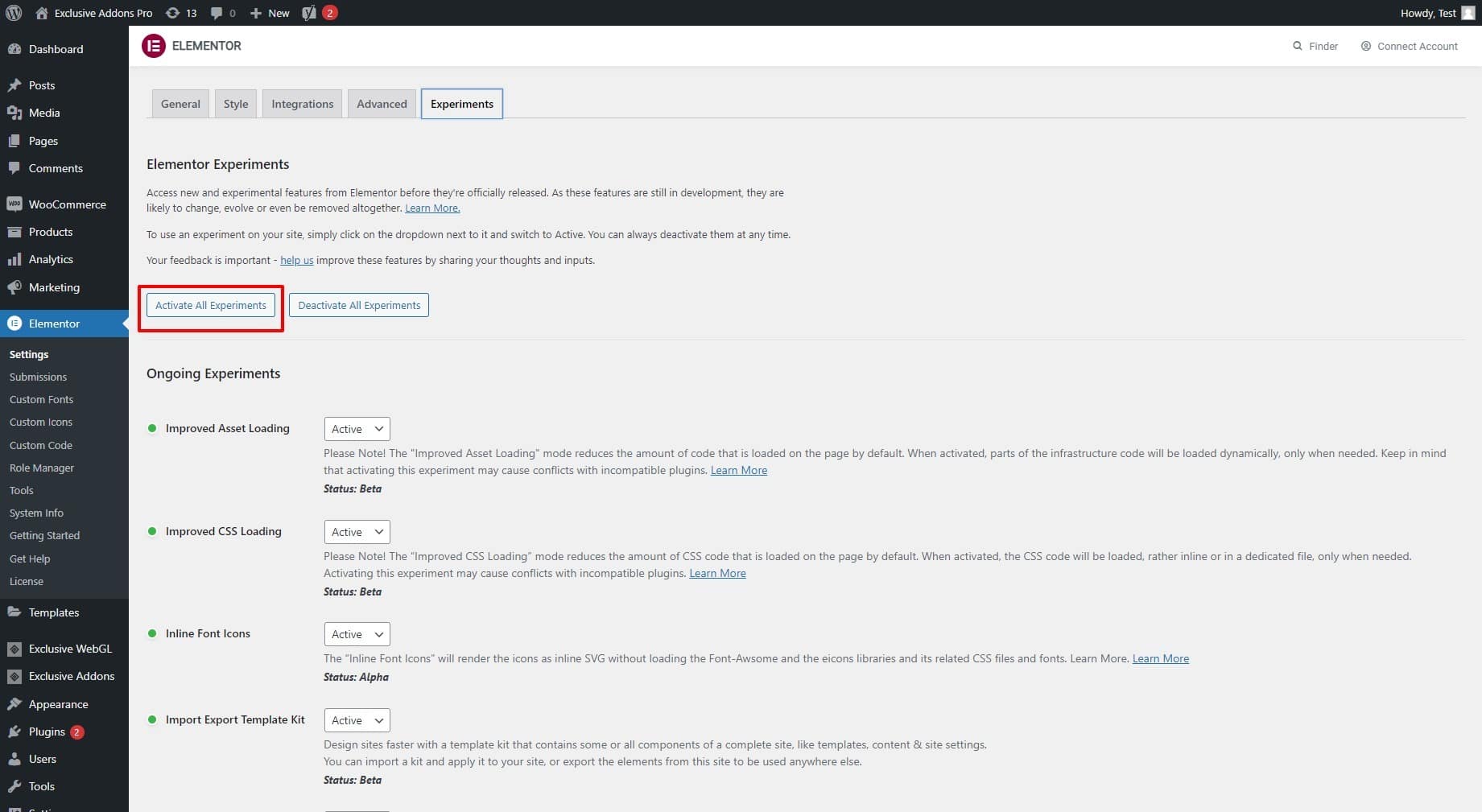Image resolution: width=1482 pixels, height=812 pixels.
Task: Open Getting Started in the Elementor submenu
Action: click(44, 535)
